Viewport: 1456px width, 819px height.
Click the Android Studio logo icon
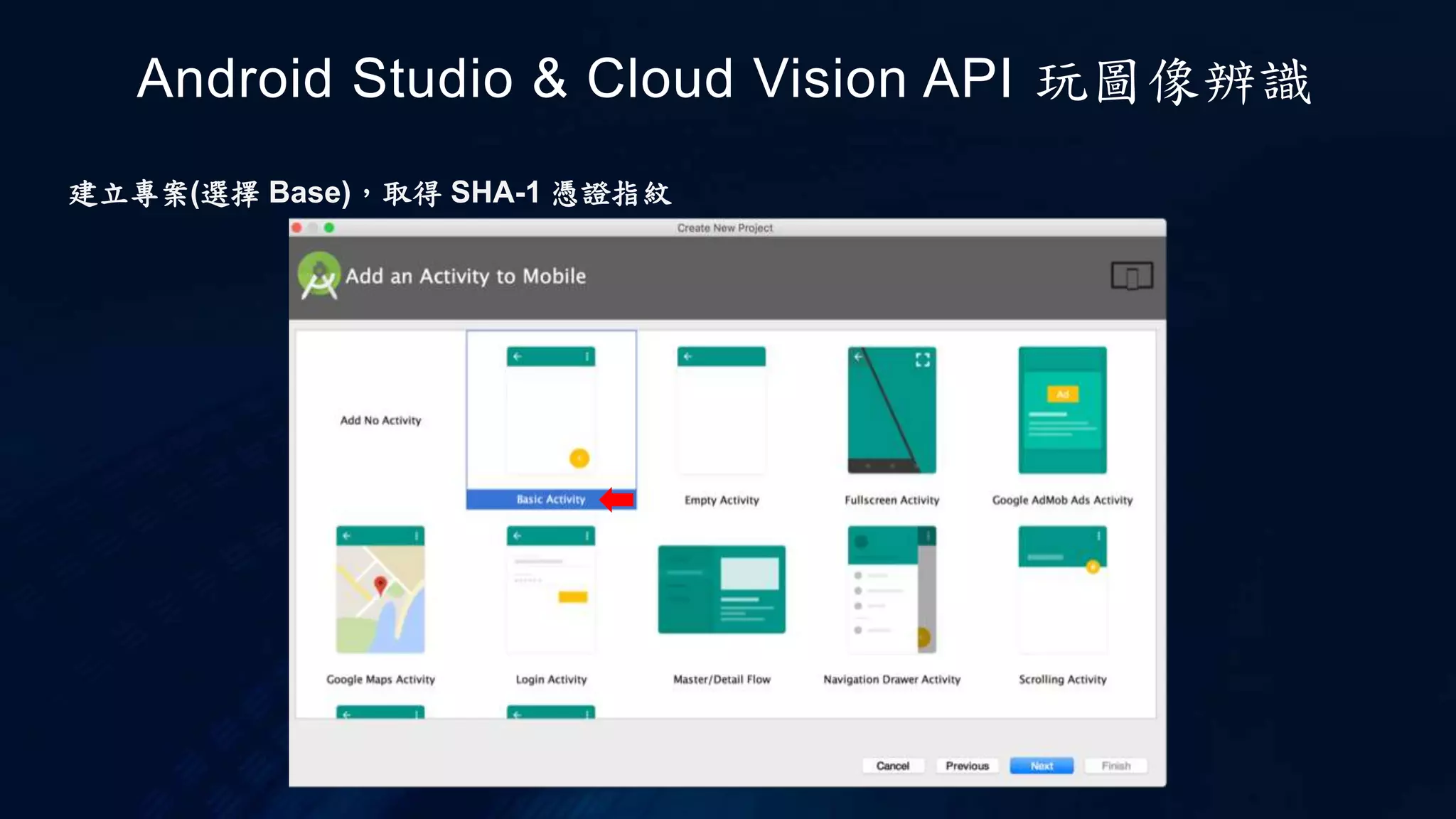point(319,276)
